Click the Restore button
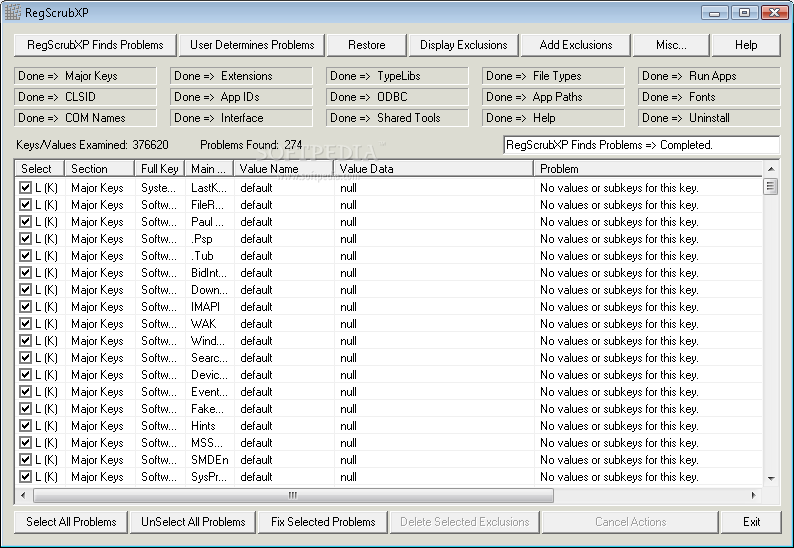 [367, 45]
